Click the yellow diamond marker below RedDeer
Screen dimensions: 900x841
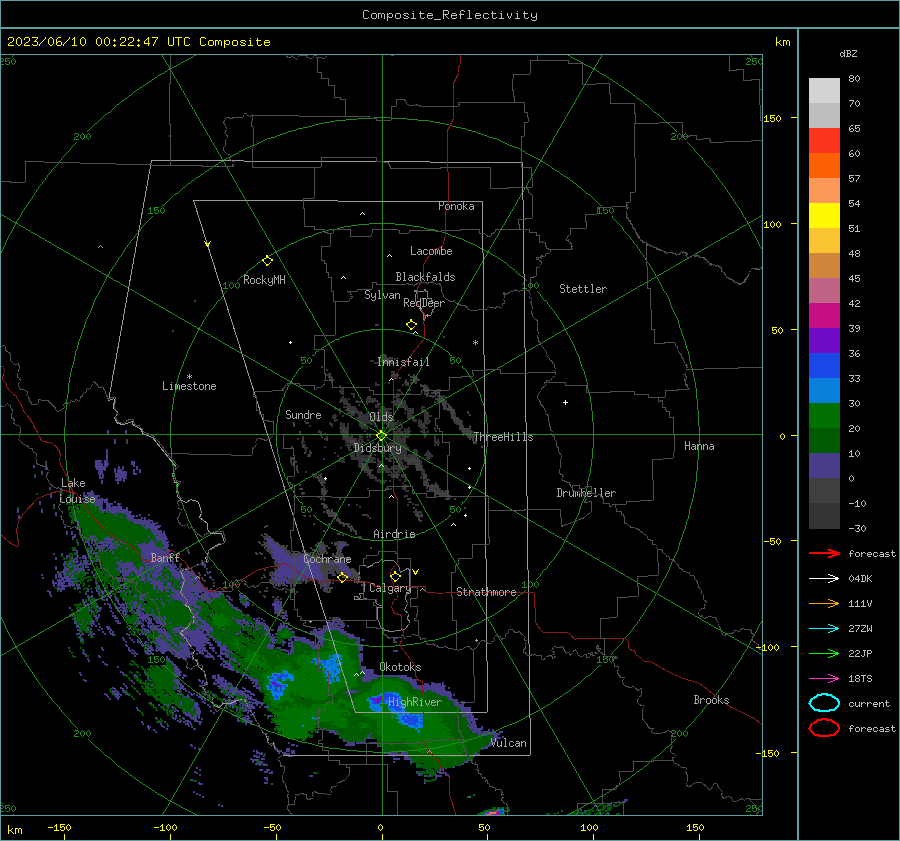click(412, 325)
